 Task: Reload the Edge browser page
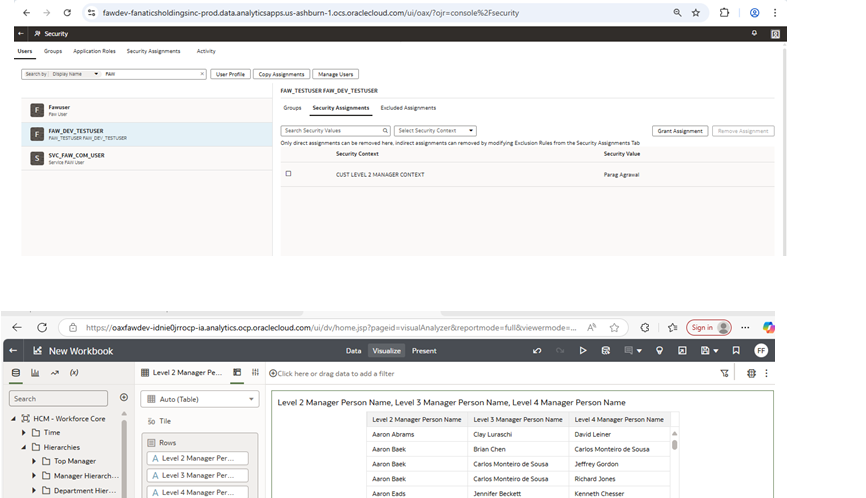(x=42, y=327)
